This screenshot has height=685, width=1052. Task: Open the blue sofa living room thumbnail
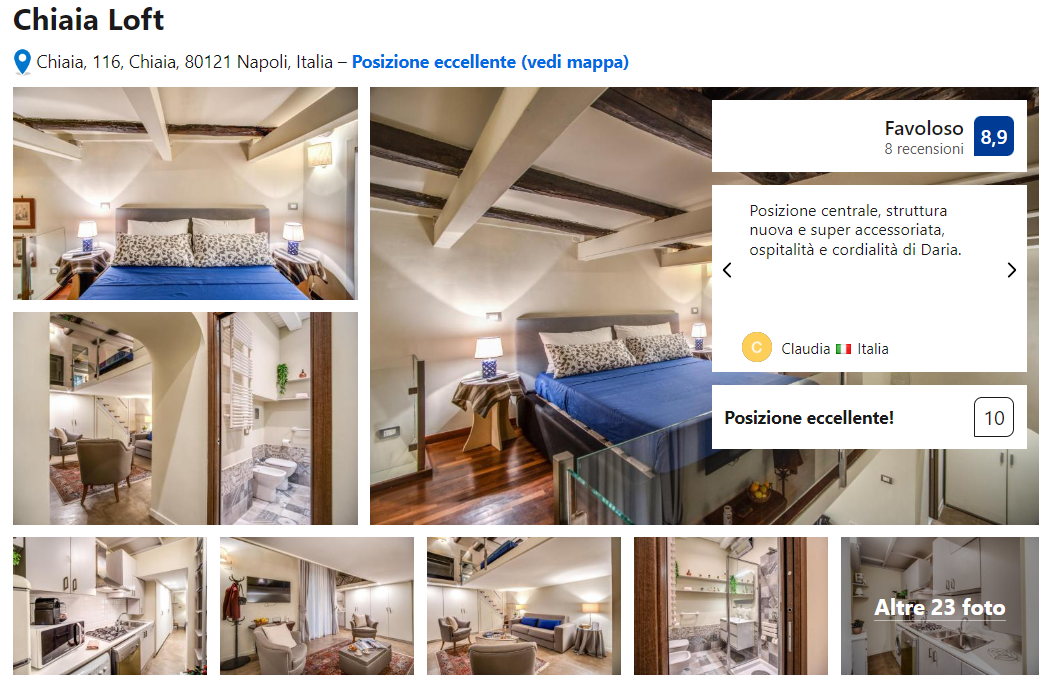pyautogui.click(x=524, y=606)
